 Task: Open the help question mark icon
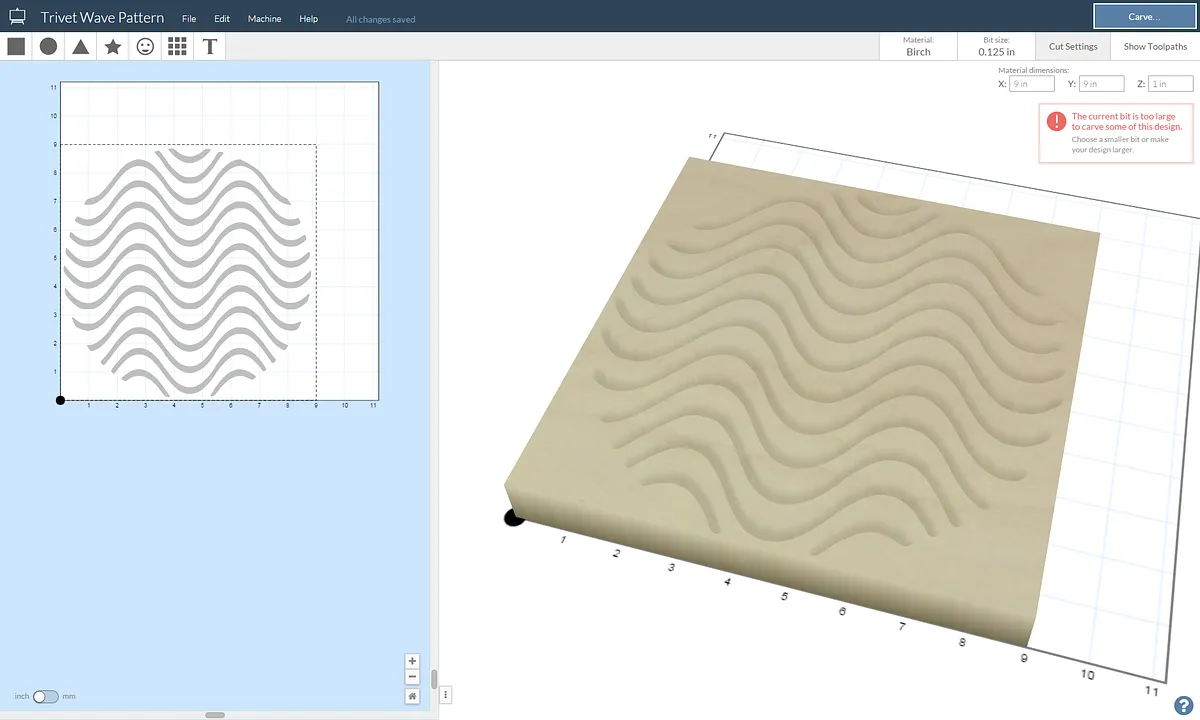pyautogui.click(x=1183, y=705)
